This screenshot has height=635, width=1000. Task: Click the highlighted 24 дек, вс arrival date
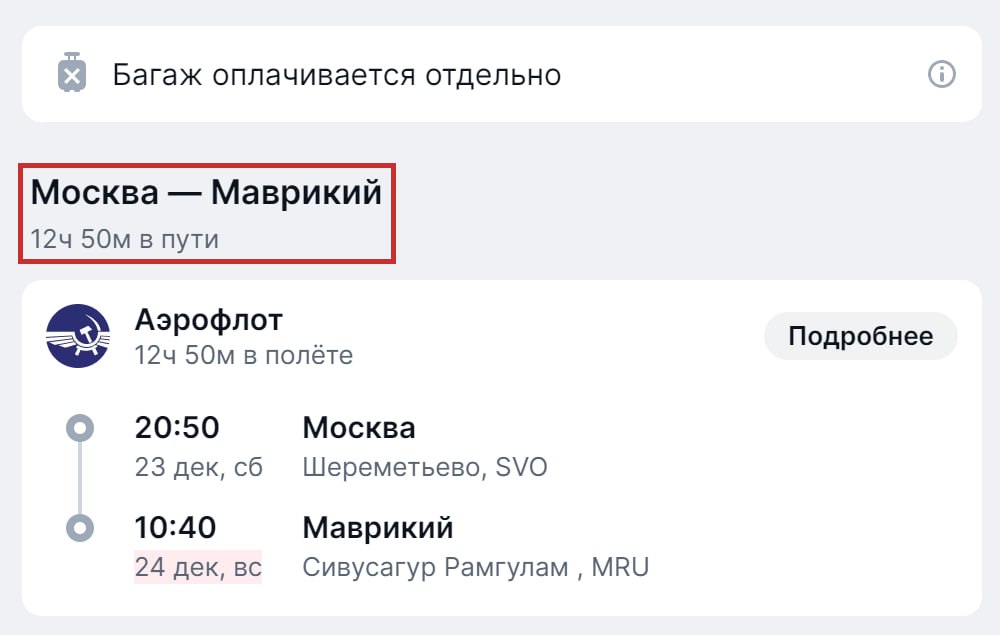198,567
